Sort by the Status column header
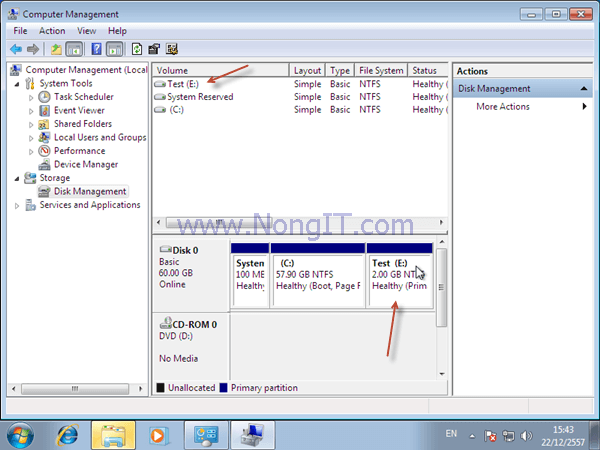 tap(428, 70)
